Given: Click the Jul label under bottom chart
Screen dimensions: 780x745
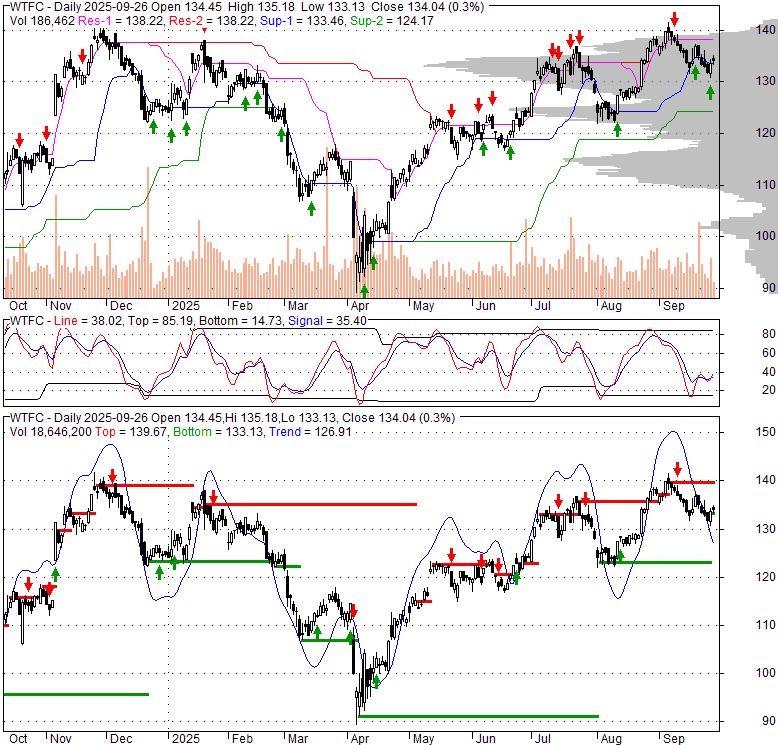Looking at the screenshot, I should 542,739.
